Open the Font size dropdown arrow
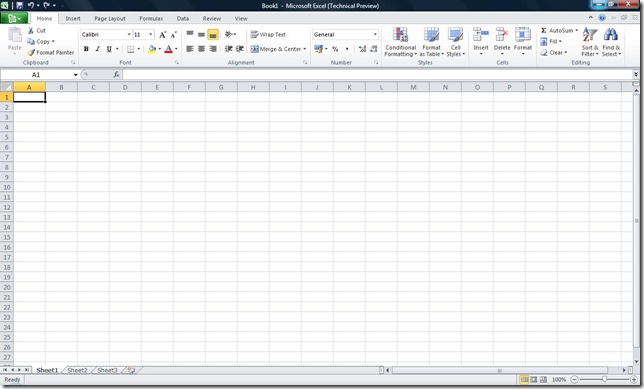 click(151, 35)
